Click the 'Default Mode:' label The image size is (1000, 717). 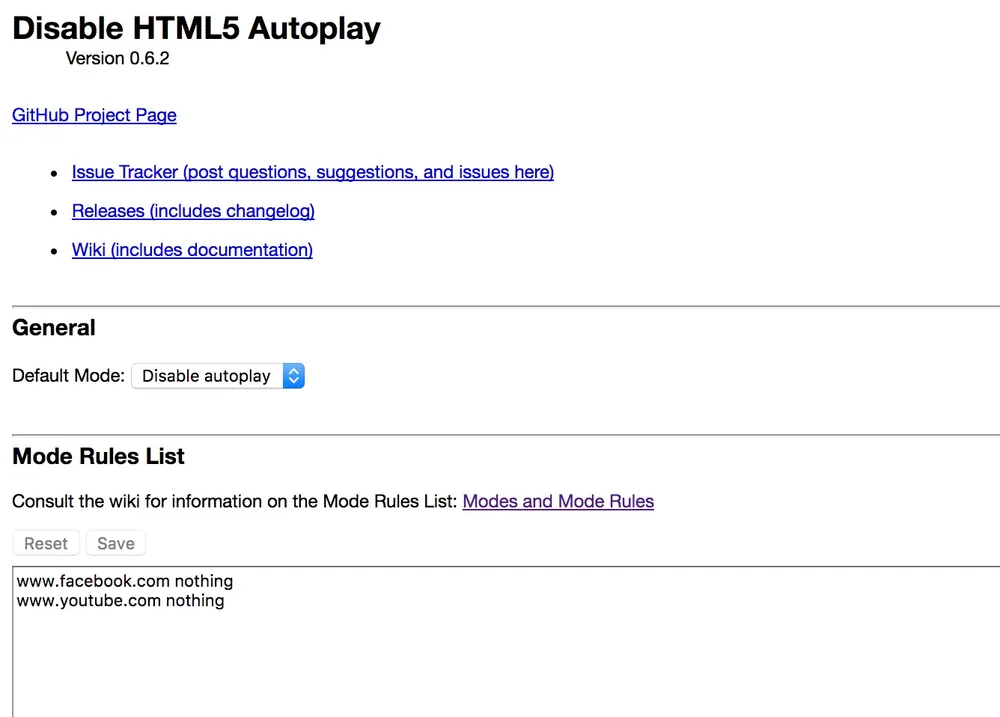(68, 376)
